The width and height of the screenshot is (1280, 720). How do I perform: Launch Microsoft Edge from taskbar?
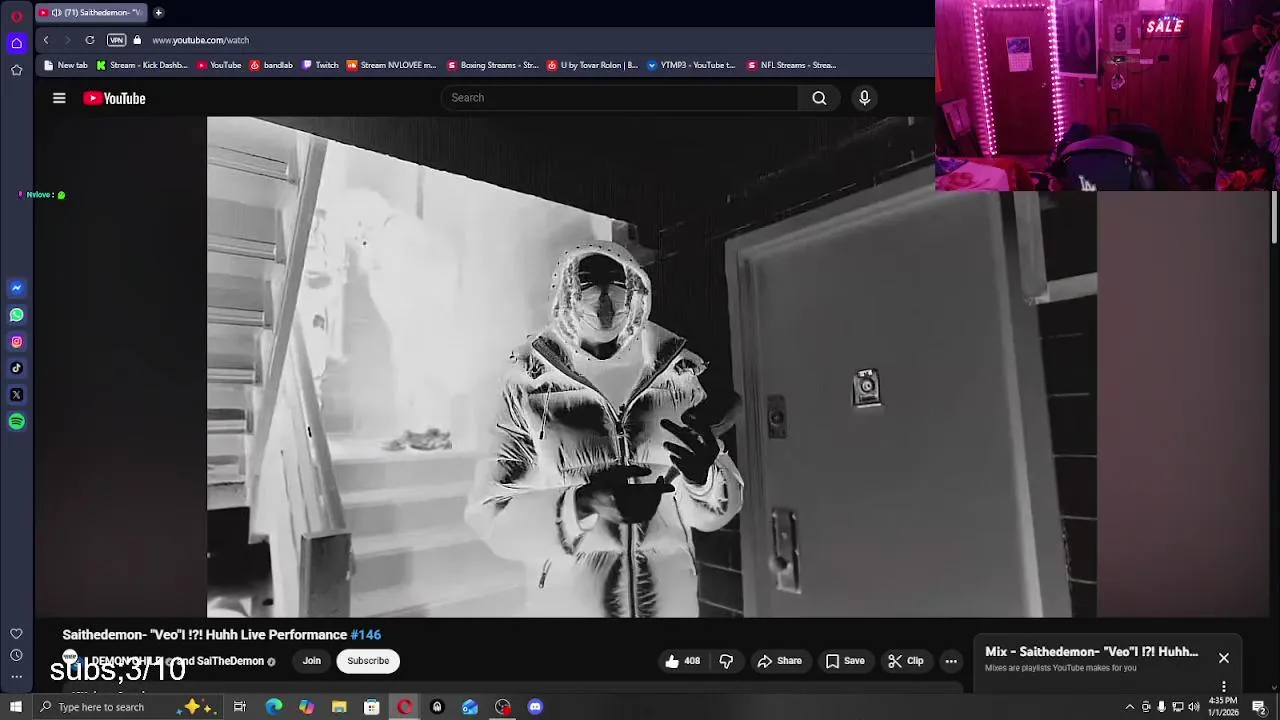click(x=274, y=707)
